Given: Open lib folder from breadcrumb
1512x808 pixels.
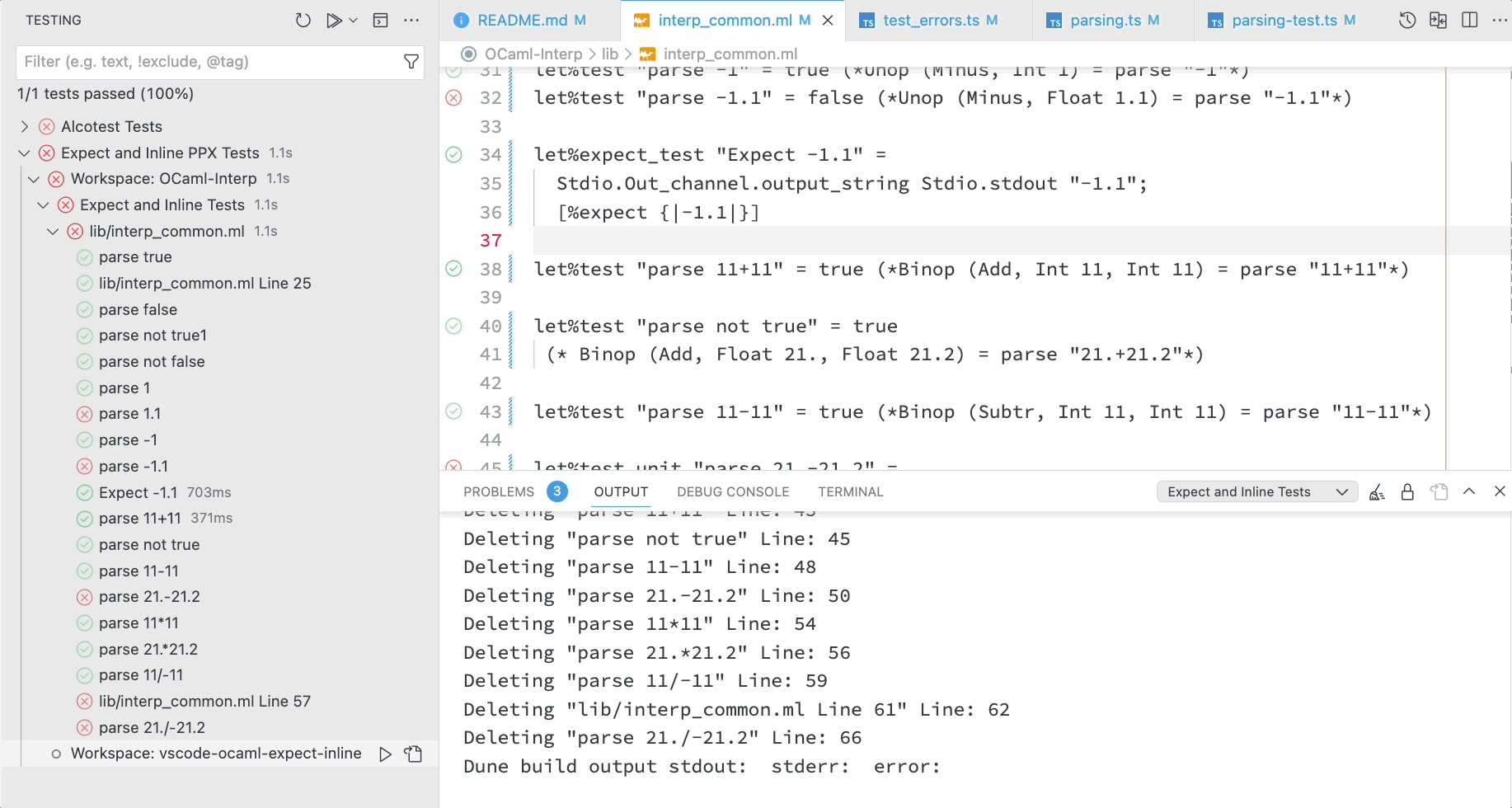Looking at the screenshot, I should click(x=611, y=54).
